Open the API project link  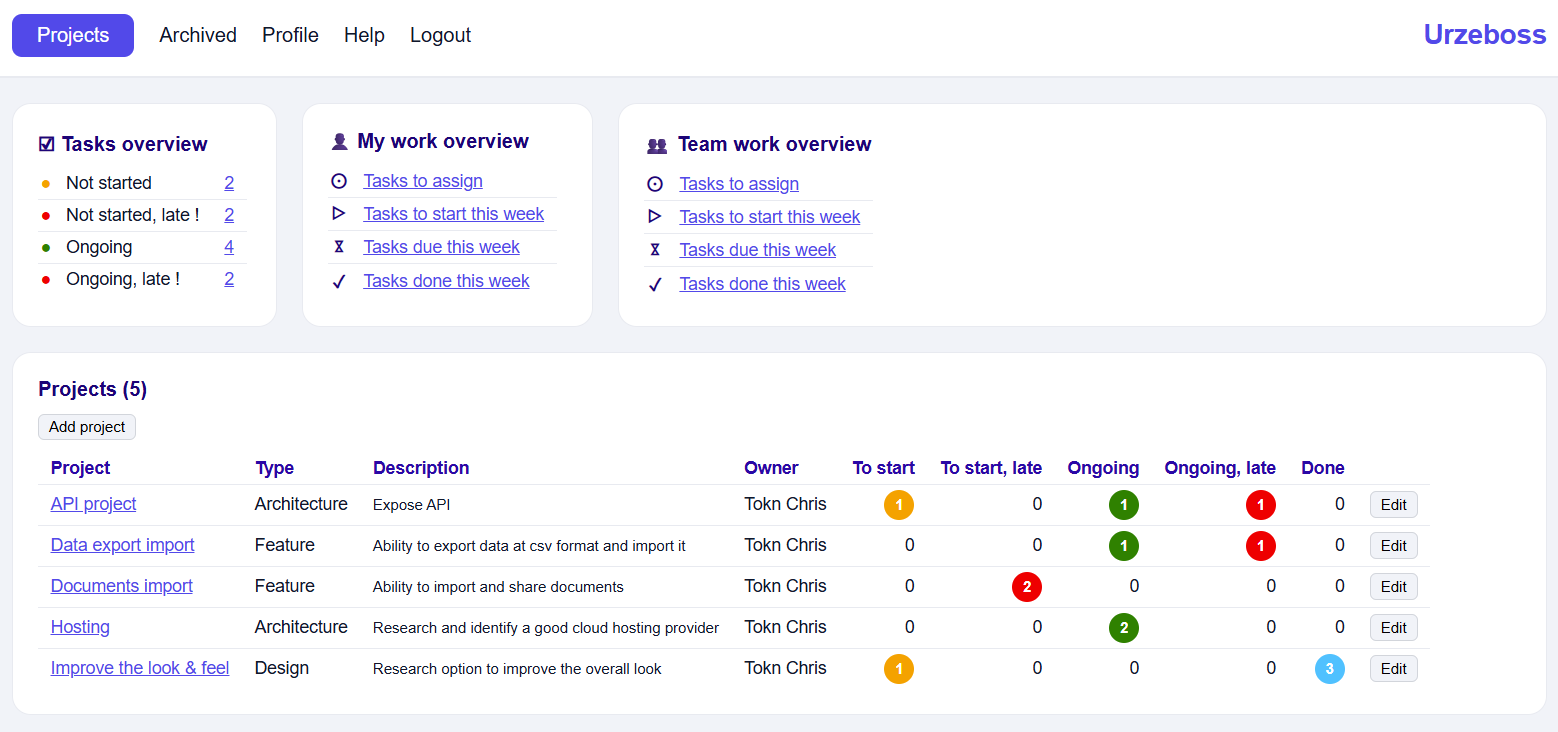(93, 504)
